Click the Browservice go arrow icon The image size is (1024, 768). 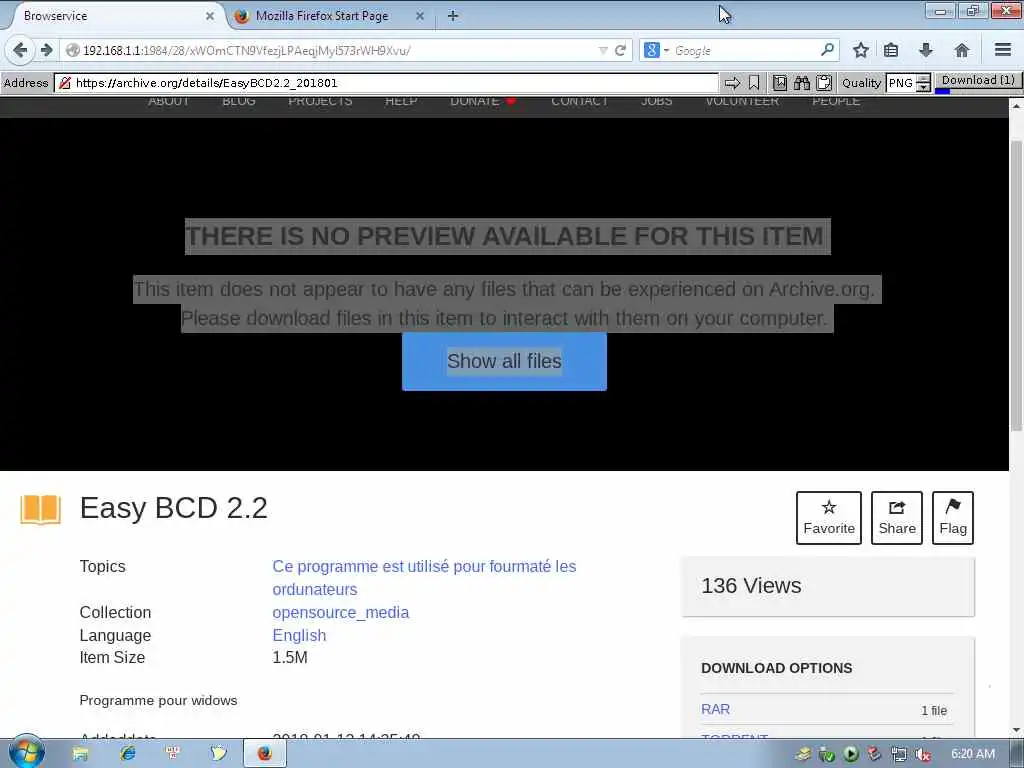coord(732,83)
